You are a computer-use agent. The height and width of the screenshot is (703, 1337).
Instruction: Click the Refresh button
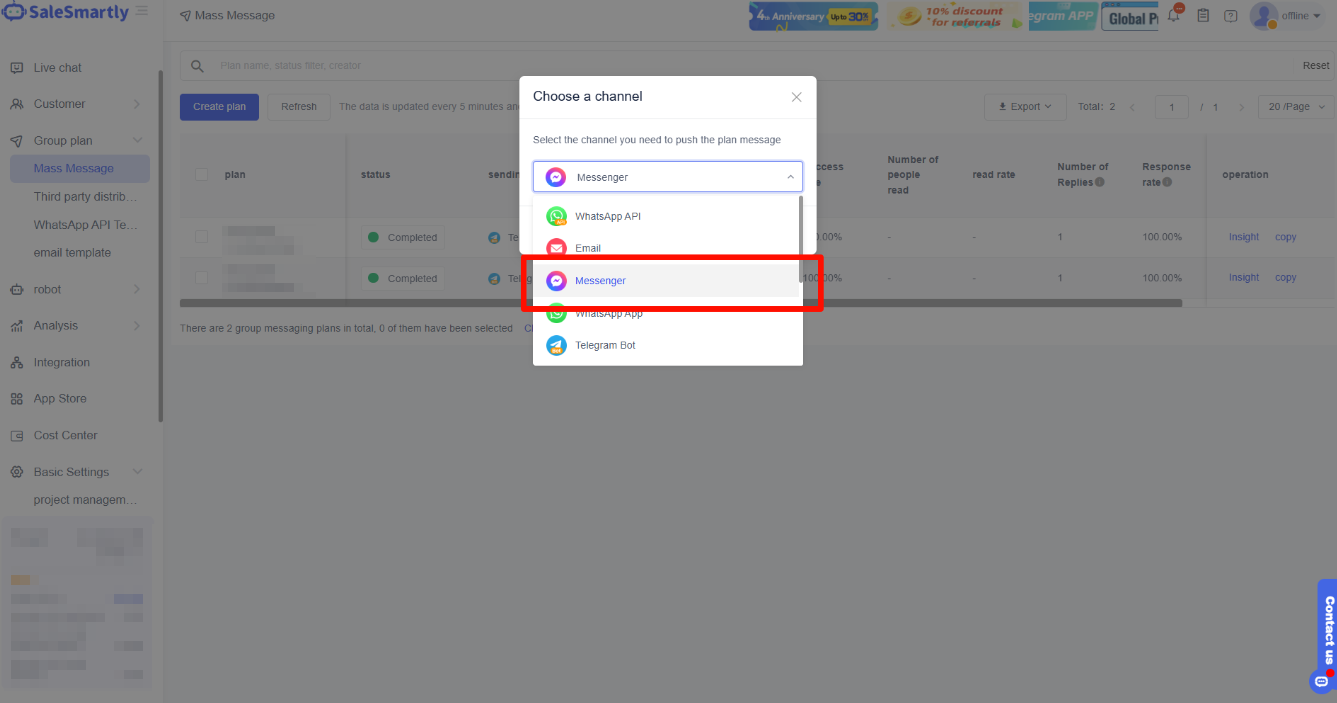pos(299,107)
